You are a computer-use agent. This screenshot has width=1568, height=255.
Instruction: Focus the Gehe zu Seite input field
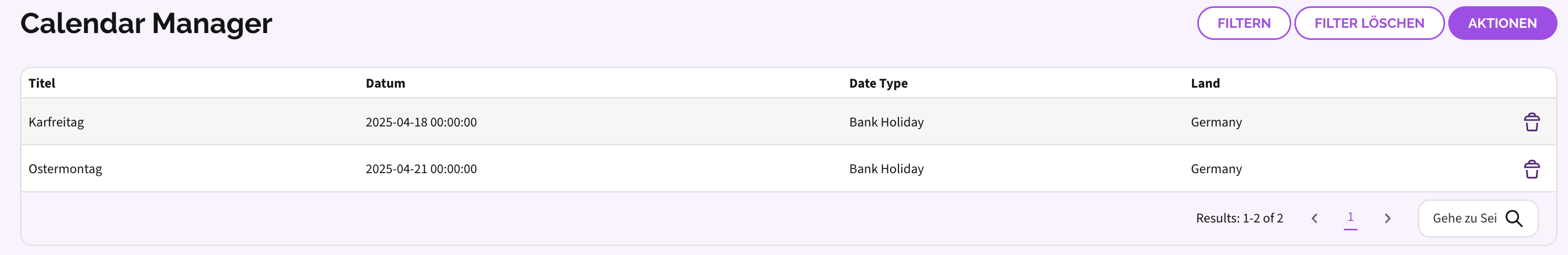point(1464,218)
